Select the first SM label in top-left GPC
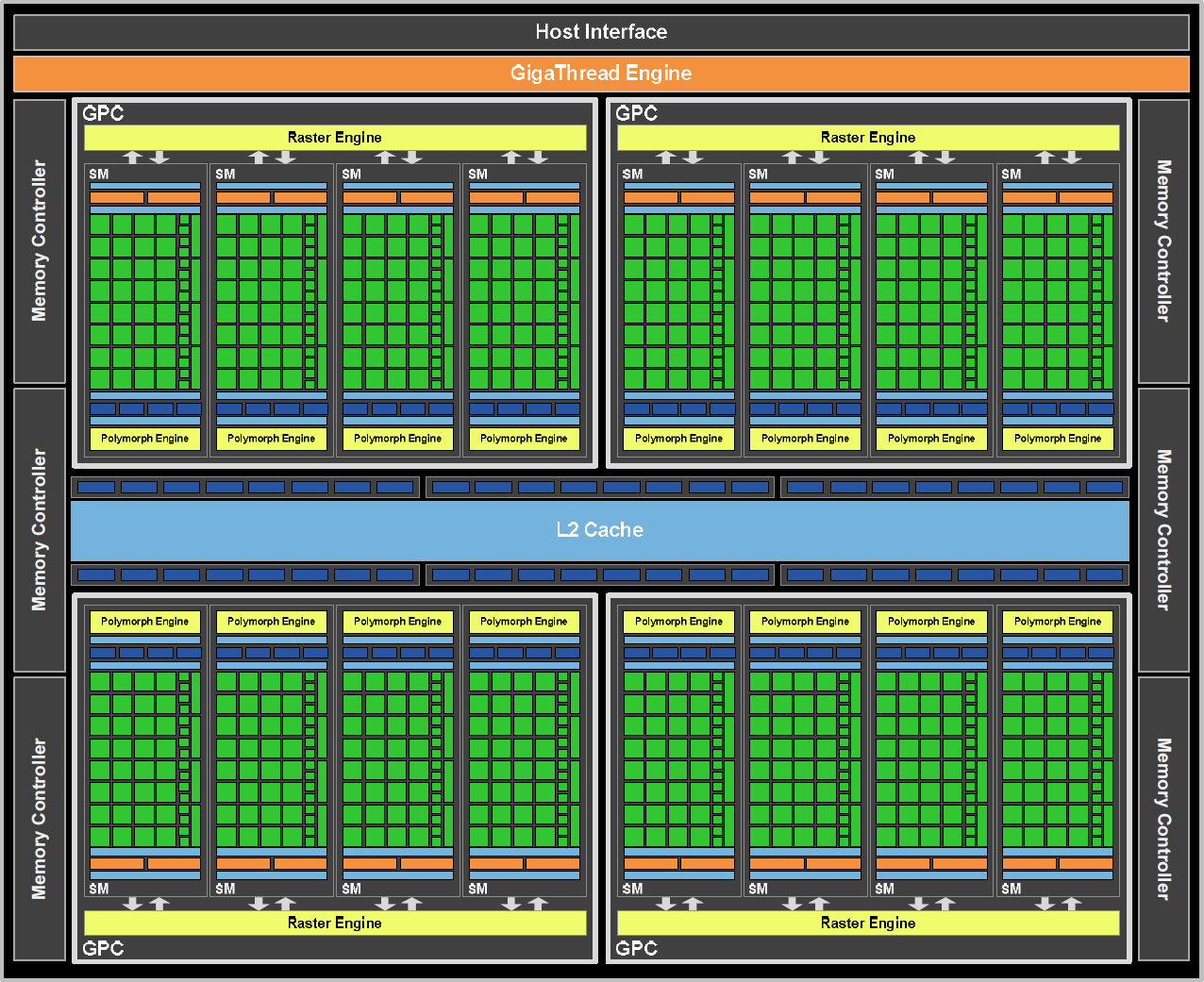 click(99, 175)
